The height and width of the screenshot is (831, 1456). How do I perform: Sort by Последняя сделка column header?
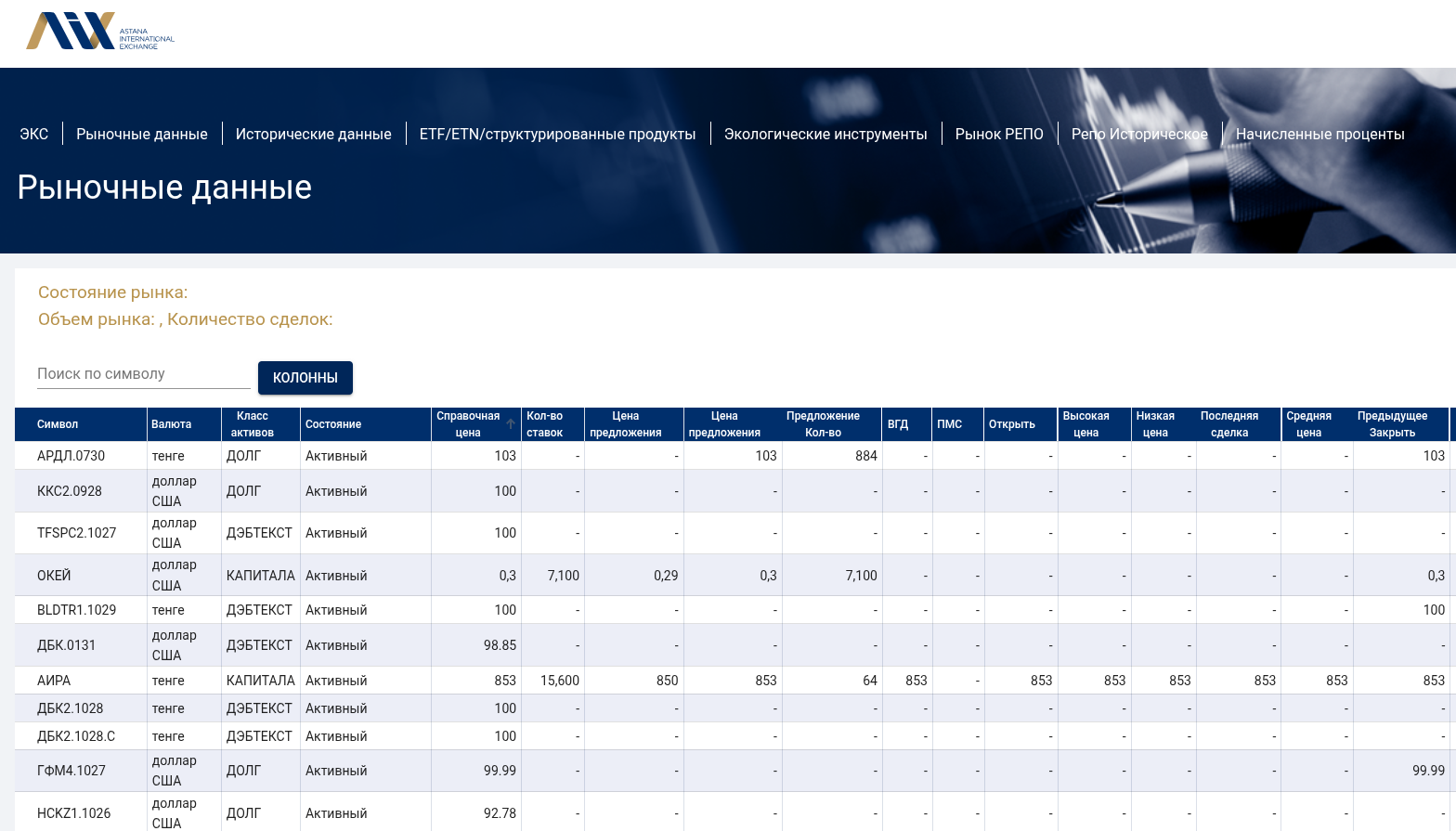click(x=1229, y=424)
